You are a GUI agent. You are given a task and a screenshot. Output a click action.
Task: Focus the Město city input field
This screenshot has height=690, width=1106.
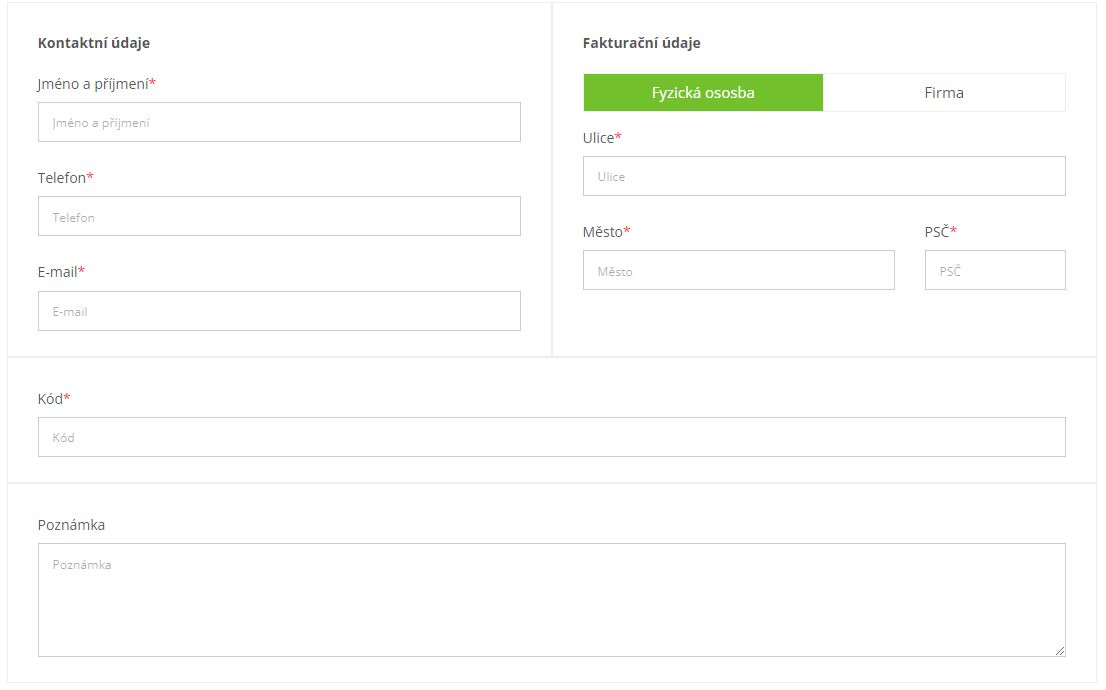[739, 270]
